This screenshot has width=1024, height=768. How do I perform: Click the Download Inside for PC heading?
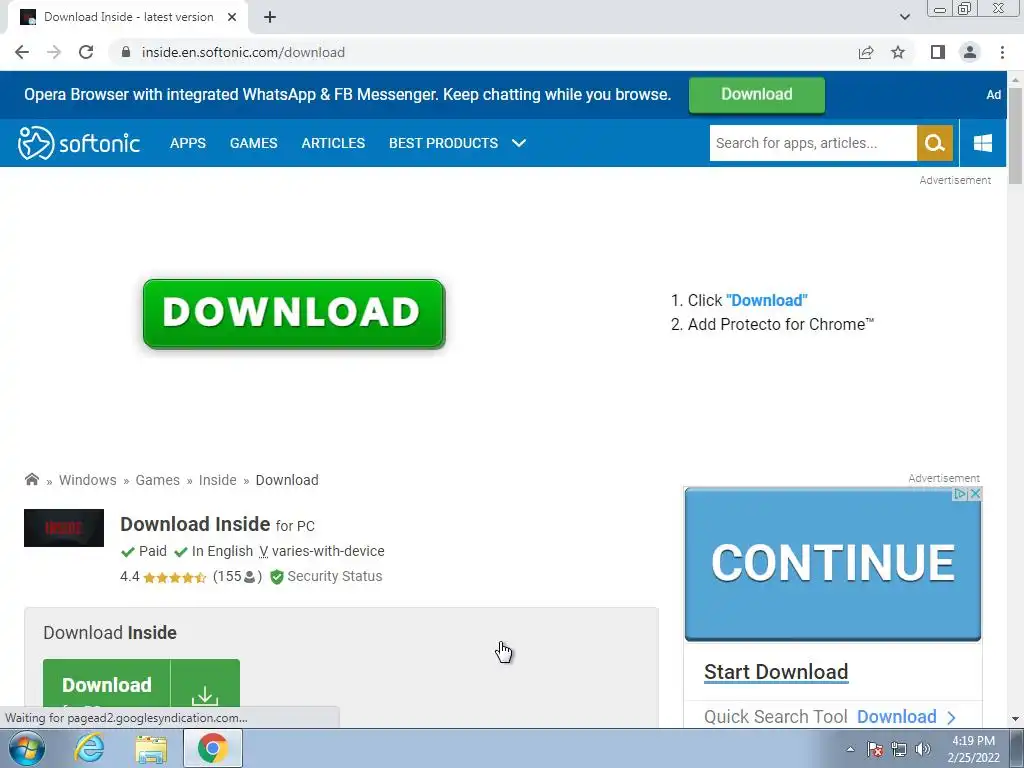[x=217, y=524]
